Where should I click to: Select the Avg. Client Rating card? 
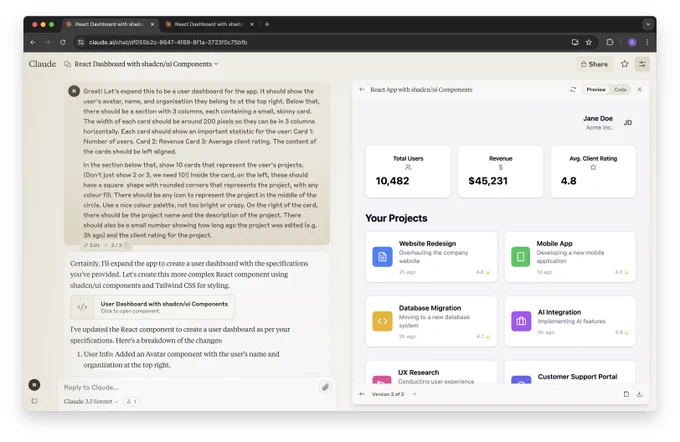point(593,171)
